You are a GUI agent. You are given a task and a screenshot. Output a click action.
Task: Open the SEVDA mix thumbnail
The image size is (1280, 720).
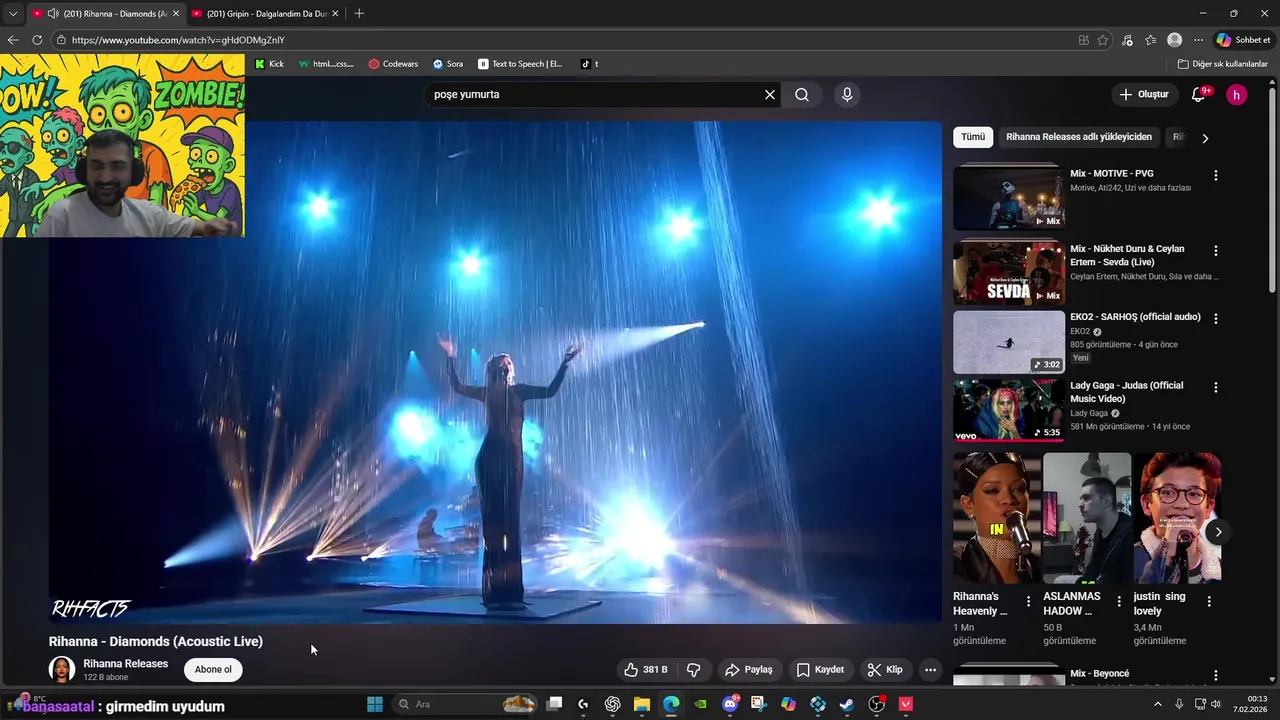tap(1009, 273)
